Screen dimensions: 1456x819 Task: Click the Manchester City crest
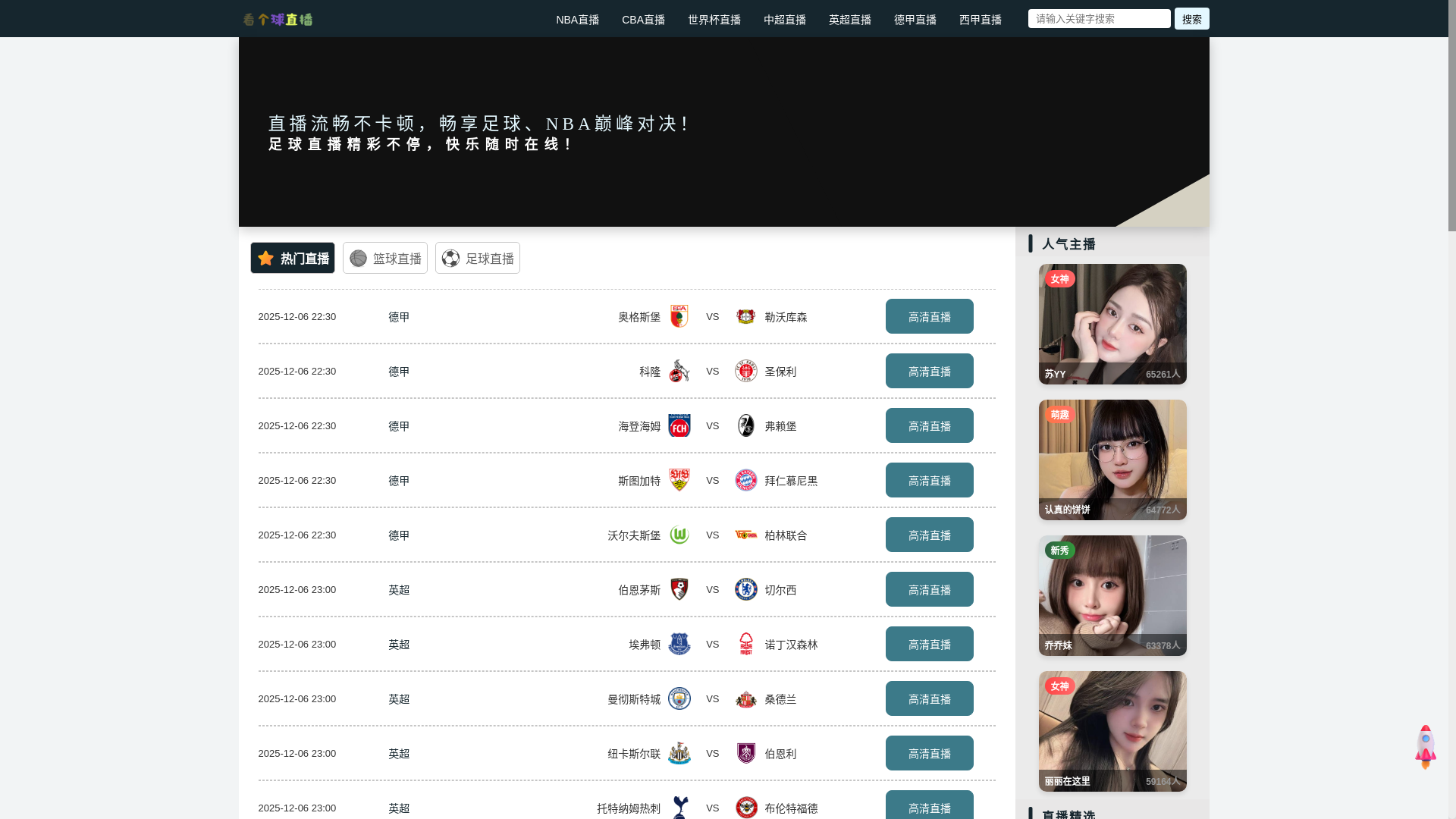(x=679, y=698)
